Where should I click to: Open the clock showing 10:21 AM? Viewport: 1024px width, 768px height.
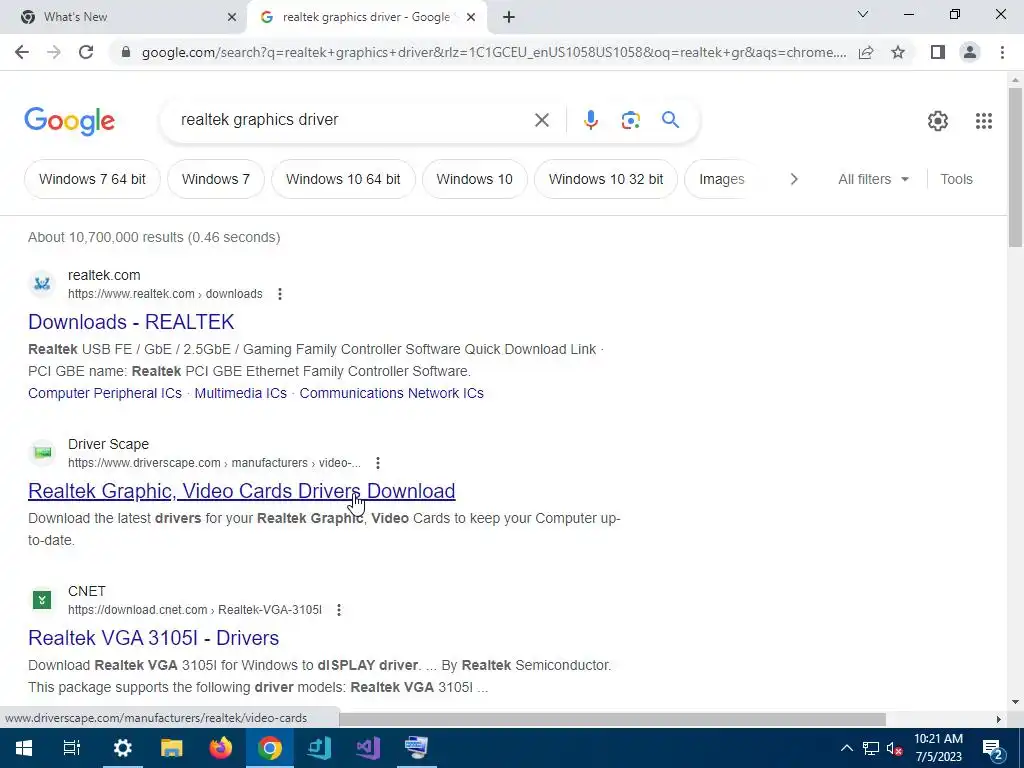938,748
